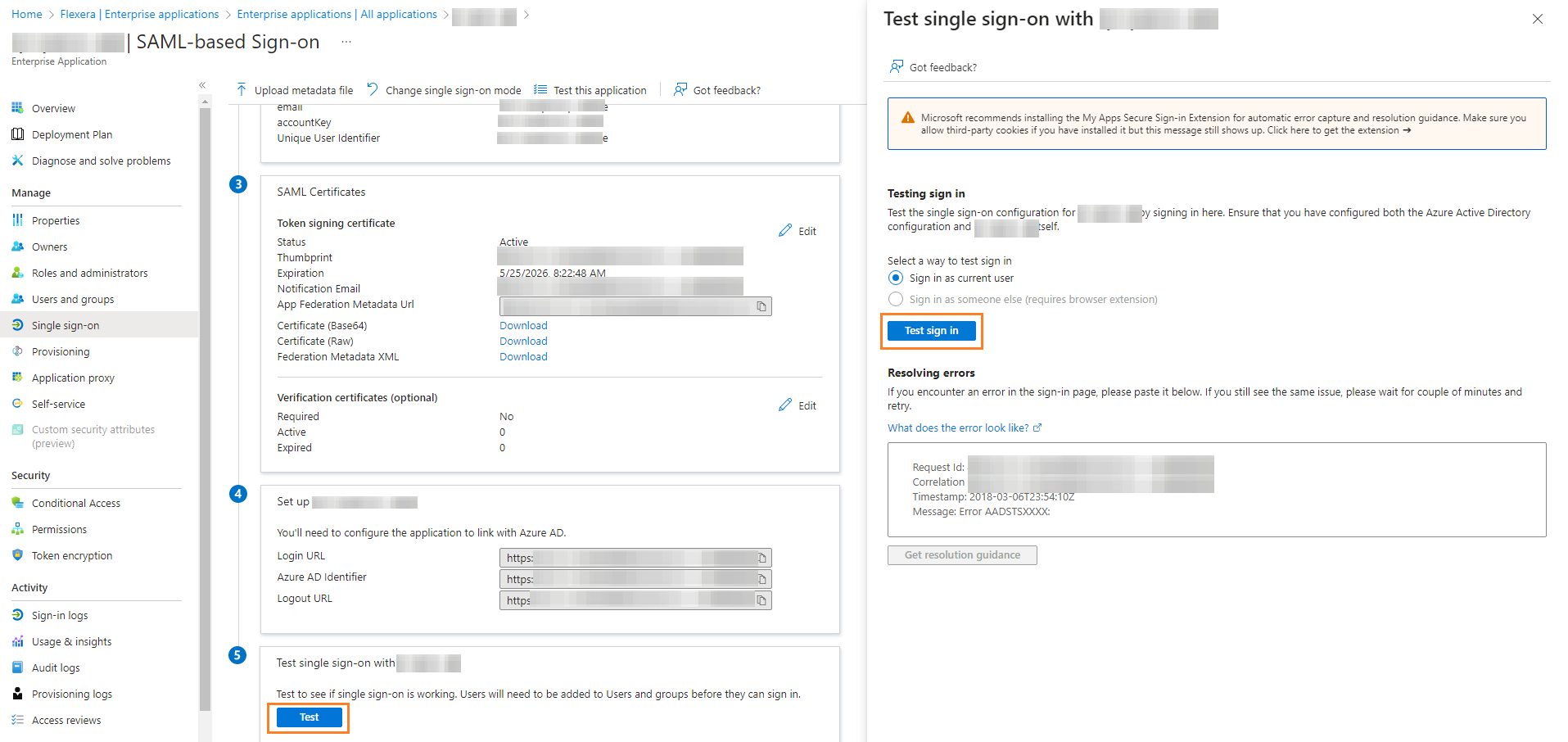The width and height of the screenshot is (1568, 742).
Task: Download the Certificate (Base64) file
Action: 523,326
